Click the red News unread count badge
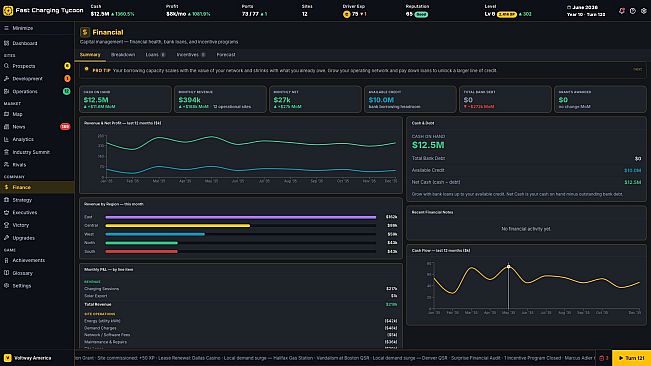Image resolution: width=651 pixels, height=366 pixels. click(65, 127)
